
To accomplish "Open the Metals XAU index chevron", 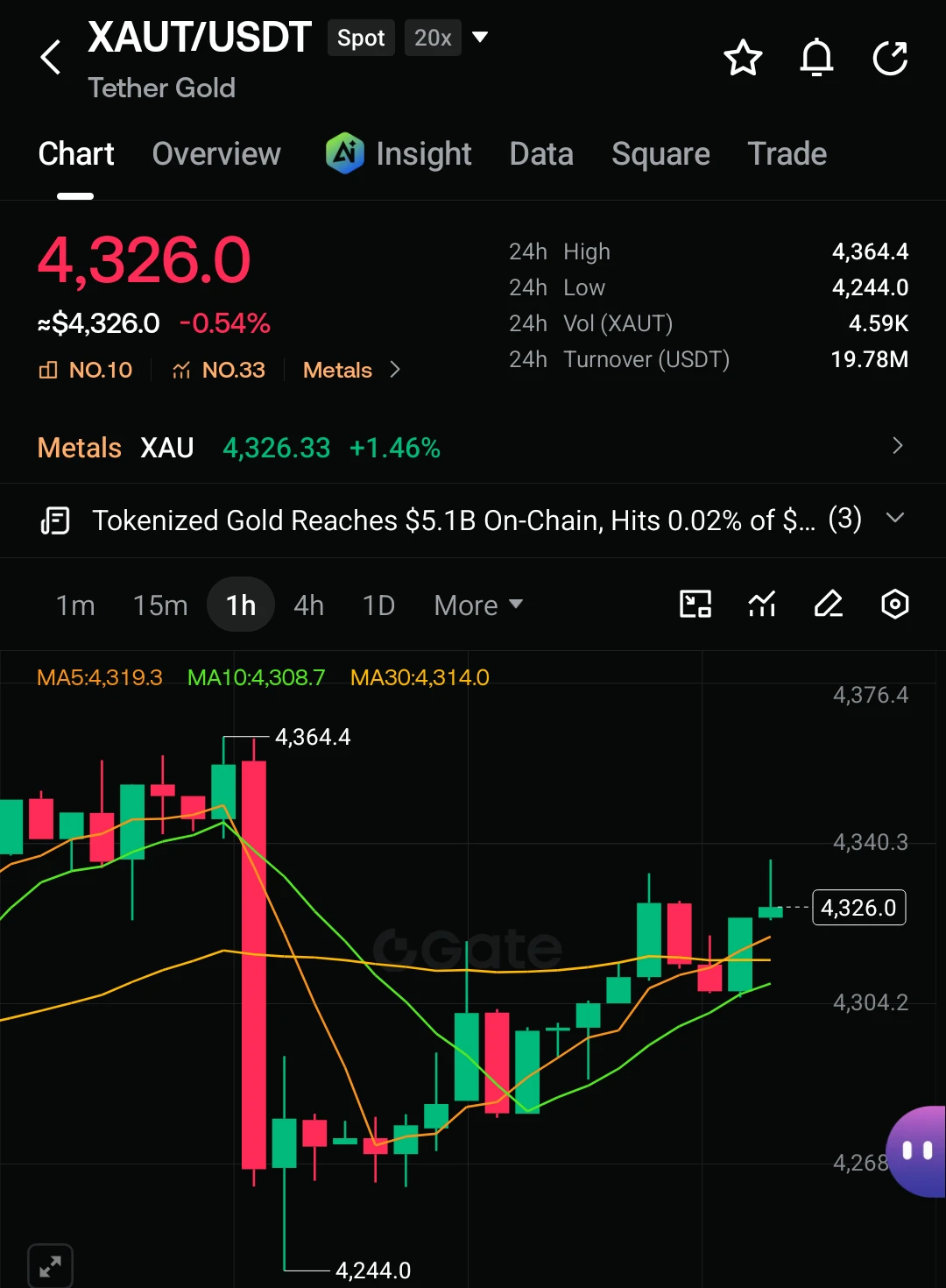I will pyautogui.click(x=897, y=446).
